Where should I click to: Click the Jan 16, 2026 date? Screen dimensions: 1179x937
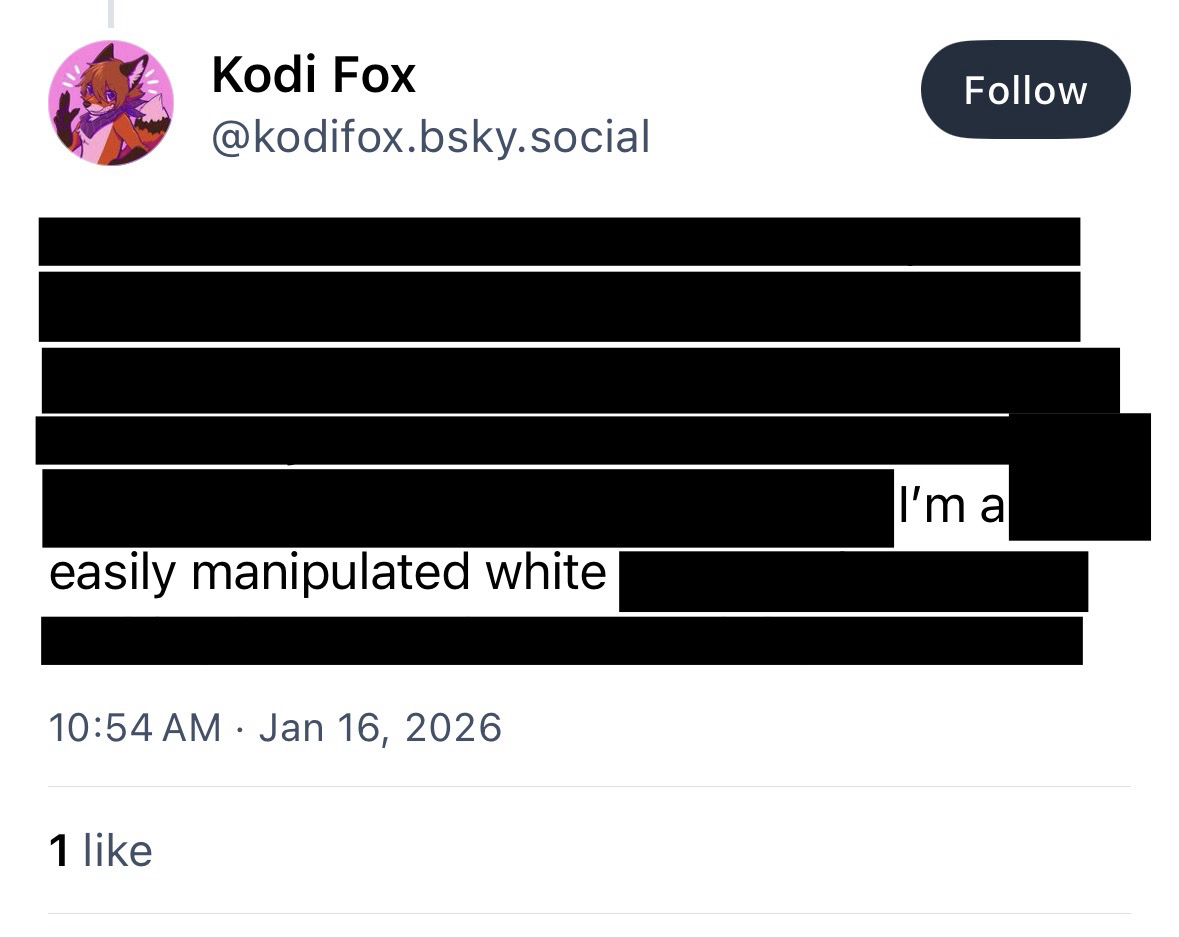click(x=380, y=727)
